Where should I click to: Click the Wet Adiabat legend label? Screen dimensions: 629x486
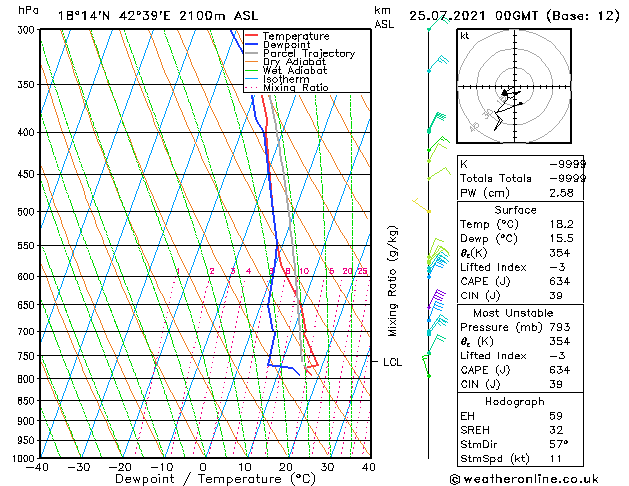tap(295, 71)
